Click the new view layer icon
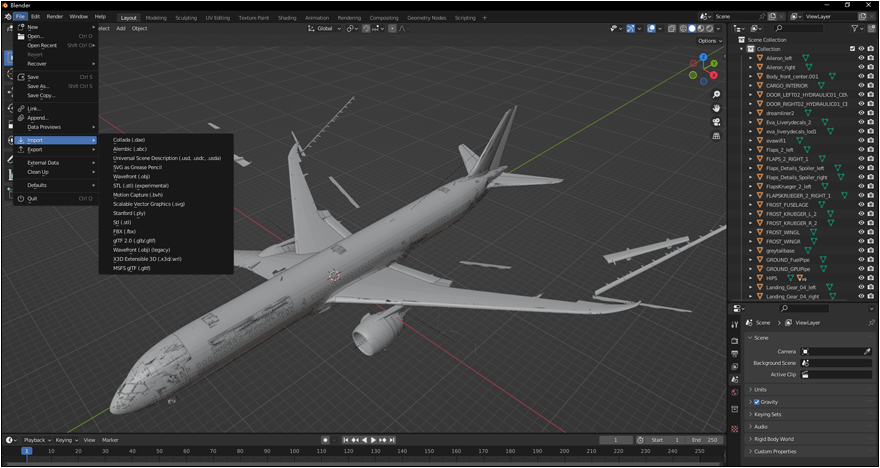The width and height of the screenshot is (880, 468). tap(862, 17)
